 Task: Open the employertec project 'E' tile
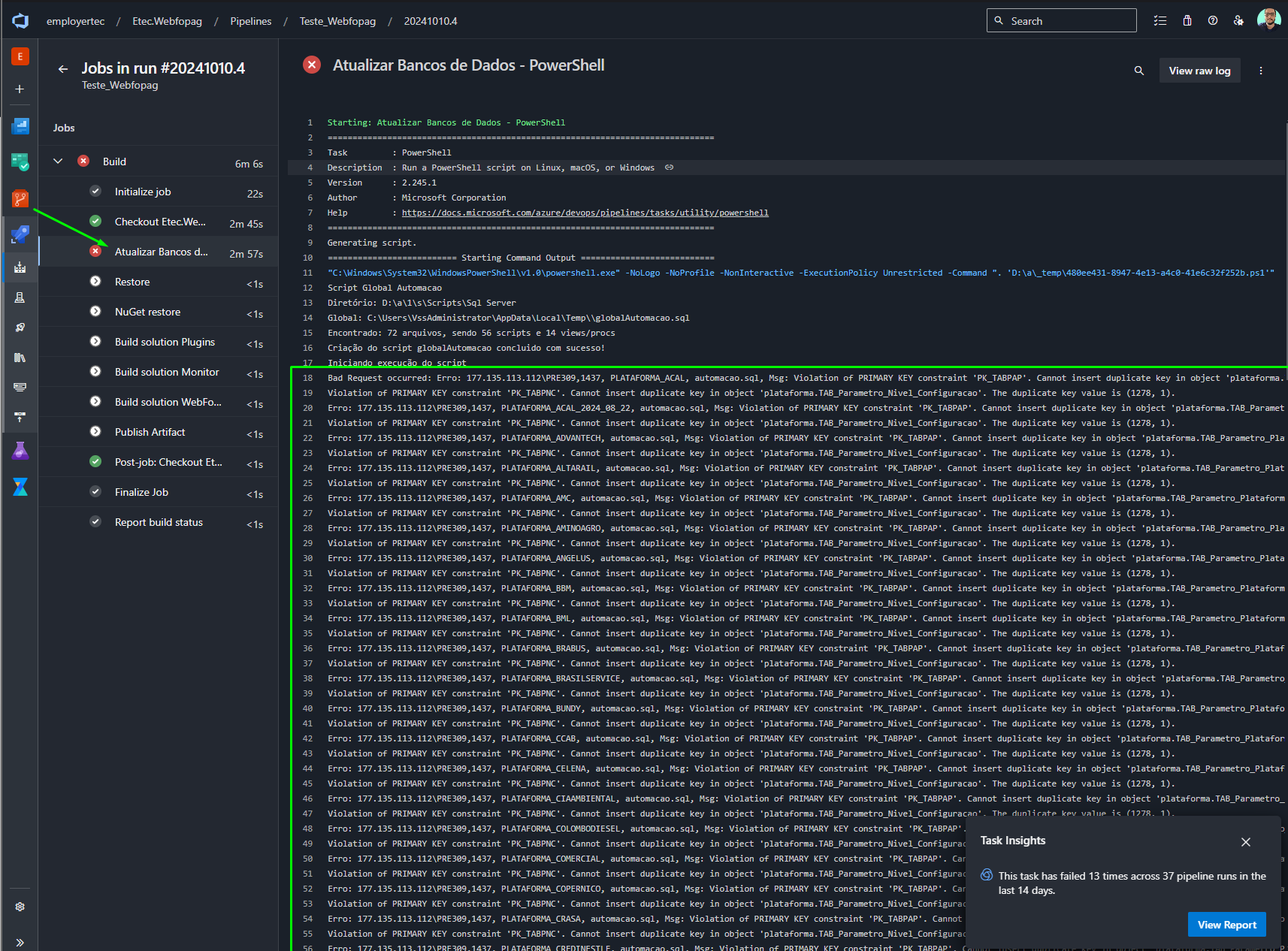tap(20, 56)
